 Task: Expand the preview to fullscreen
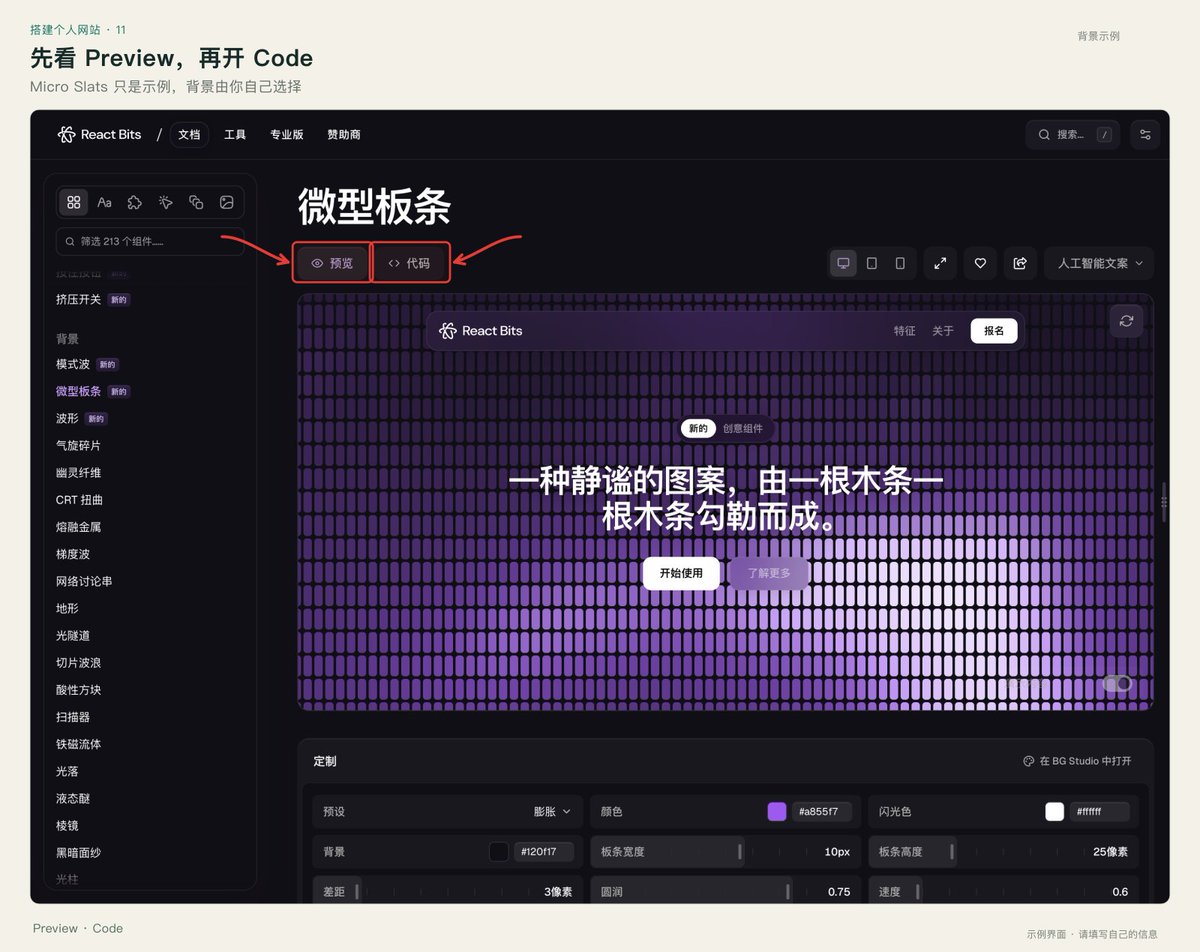940,263
